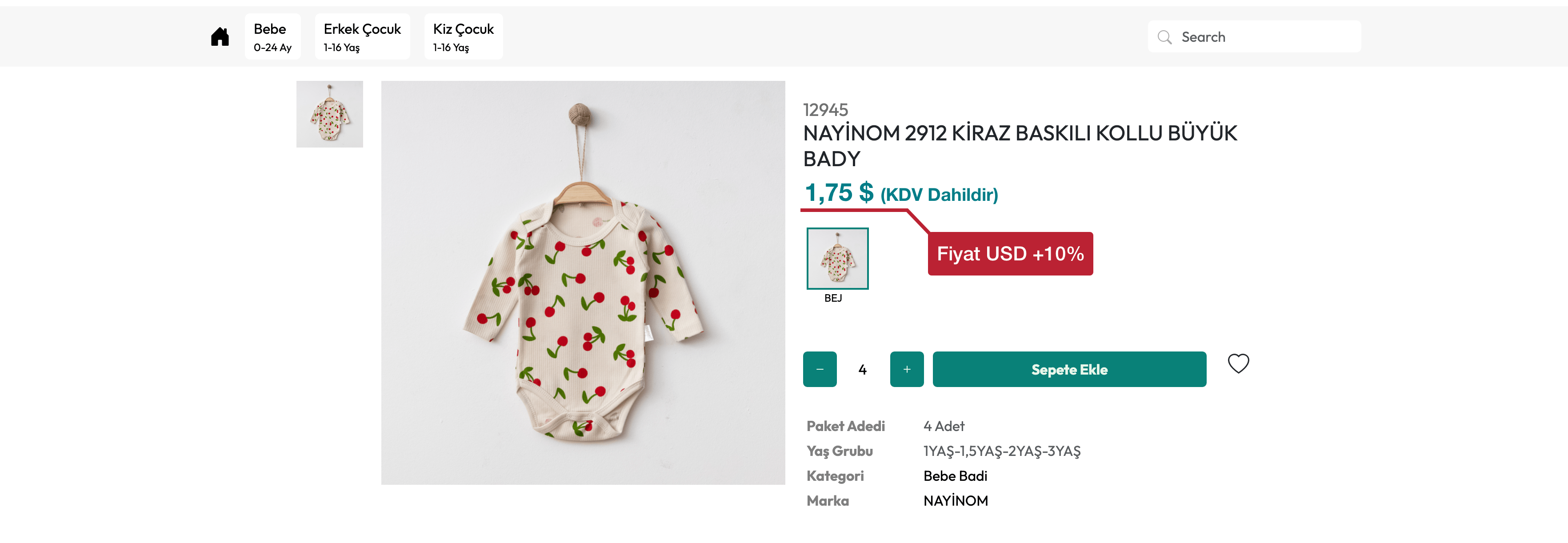The image size is (1568, 543).
Task: Decrease quantity with the minus button
Action: 819,369
